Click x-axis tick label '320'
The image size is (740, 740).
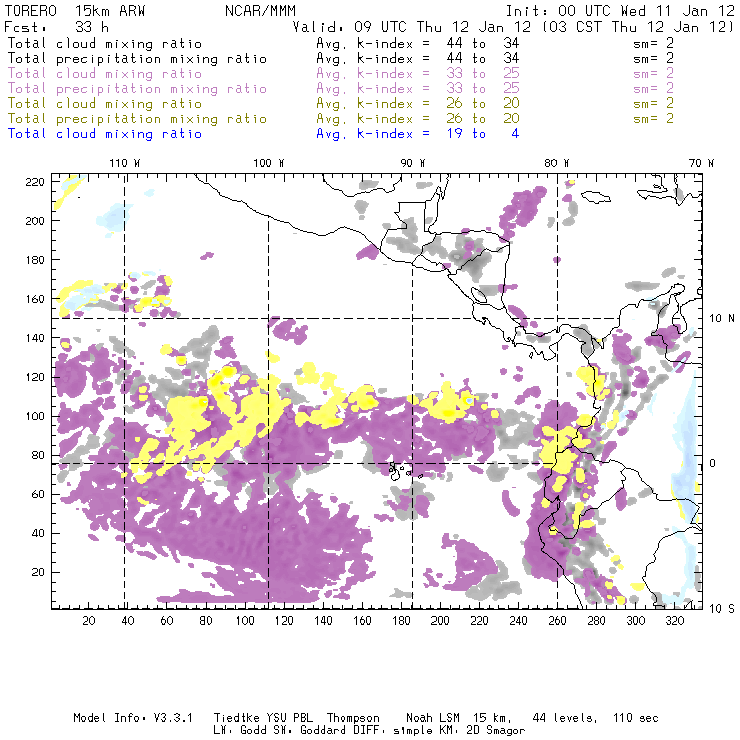click(x=675, y=621)
